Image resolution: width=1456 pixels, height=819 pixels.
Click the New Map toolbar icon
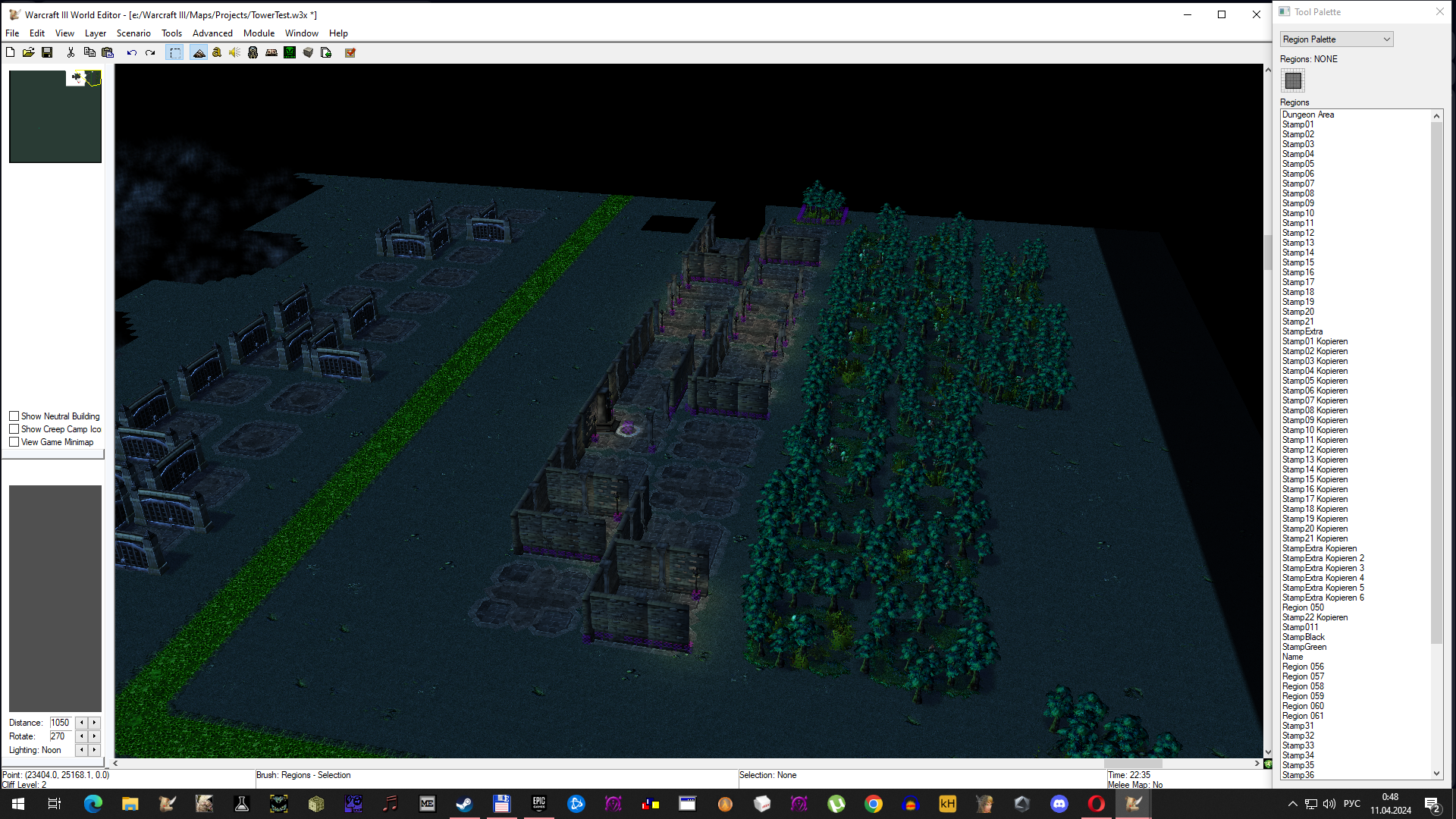tap(11, 52)
